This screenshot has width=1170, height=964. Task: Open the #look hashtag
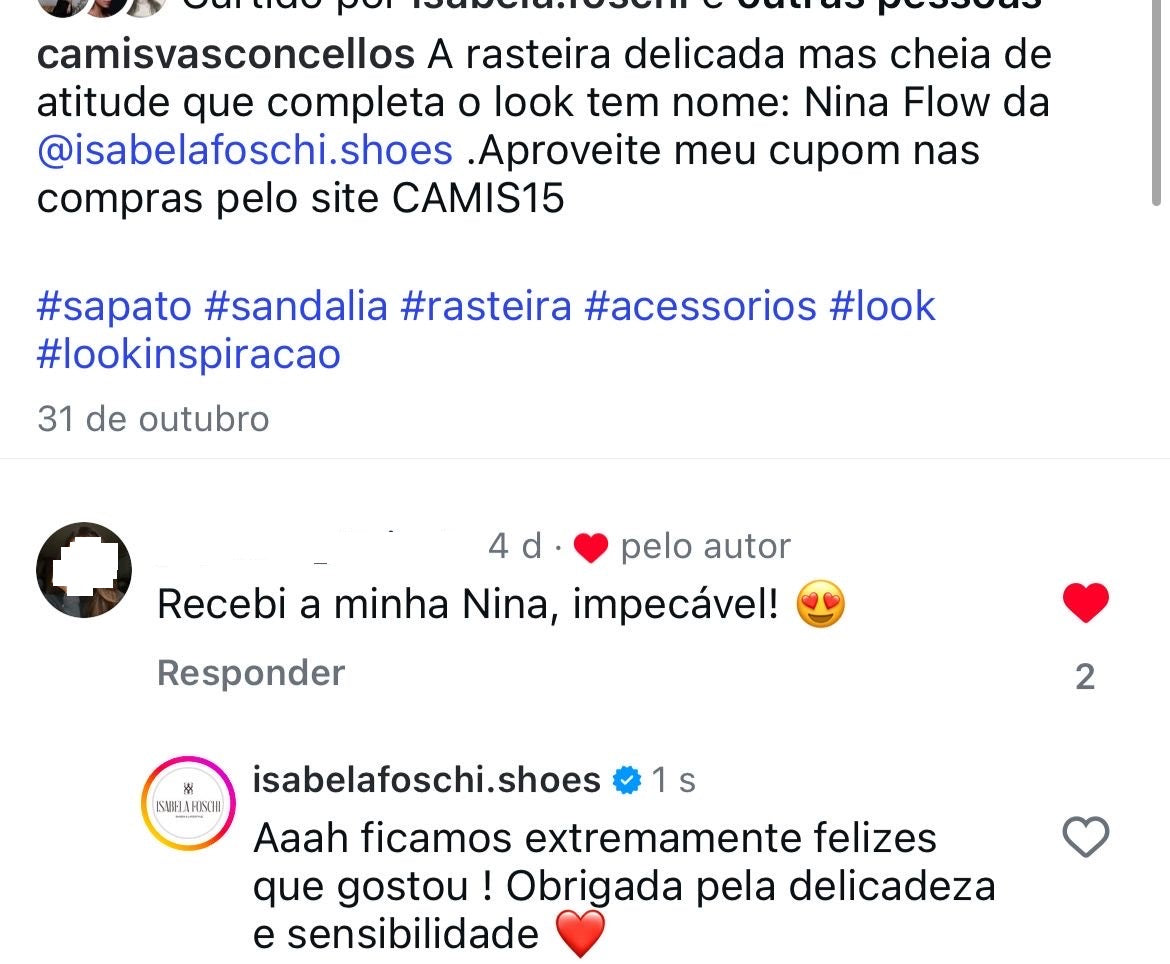pyautogui.click(x=882, y=306)
